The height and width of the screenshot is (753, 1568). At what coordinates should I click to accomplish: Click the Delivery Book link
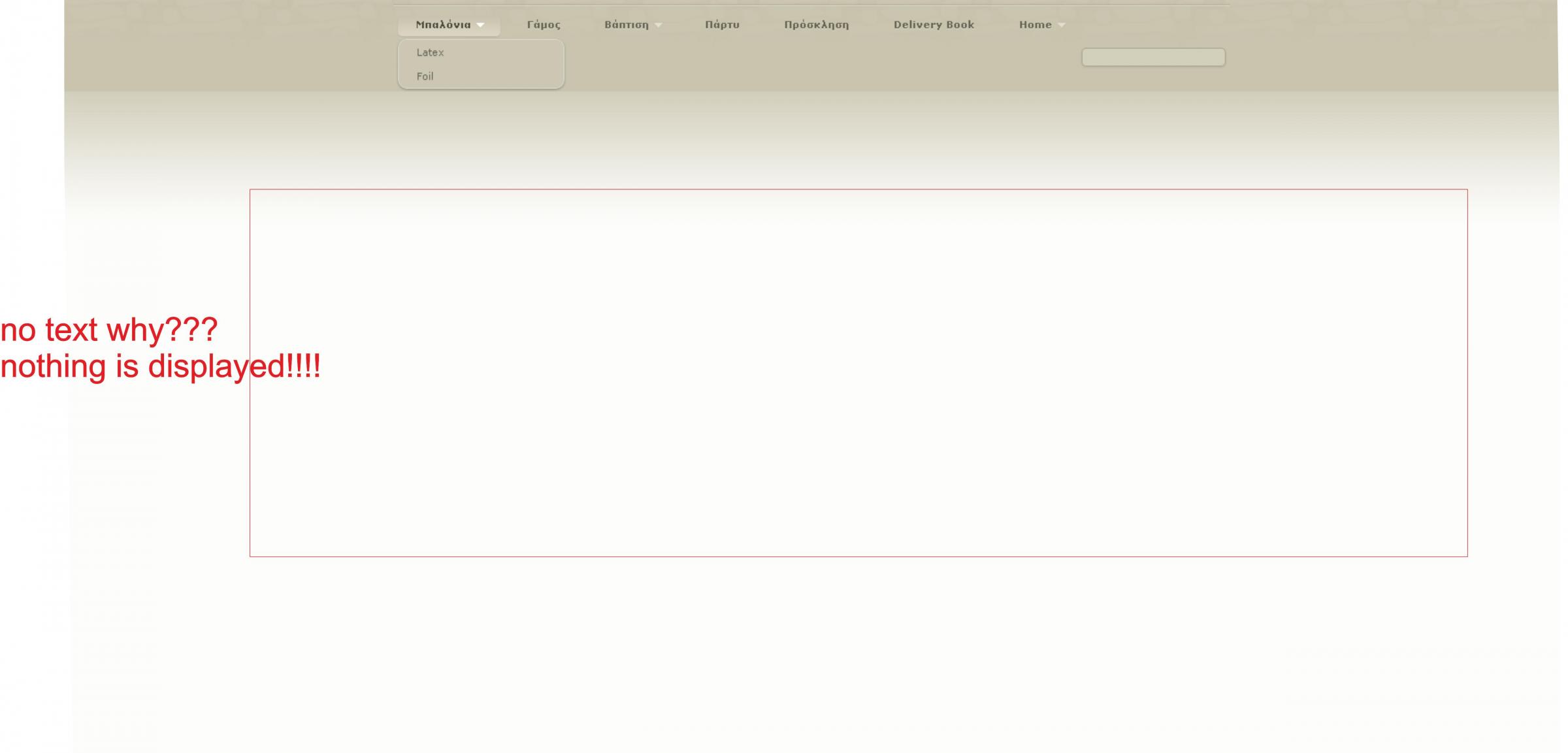tap(934, 25)
